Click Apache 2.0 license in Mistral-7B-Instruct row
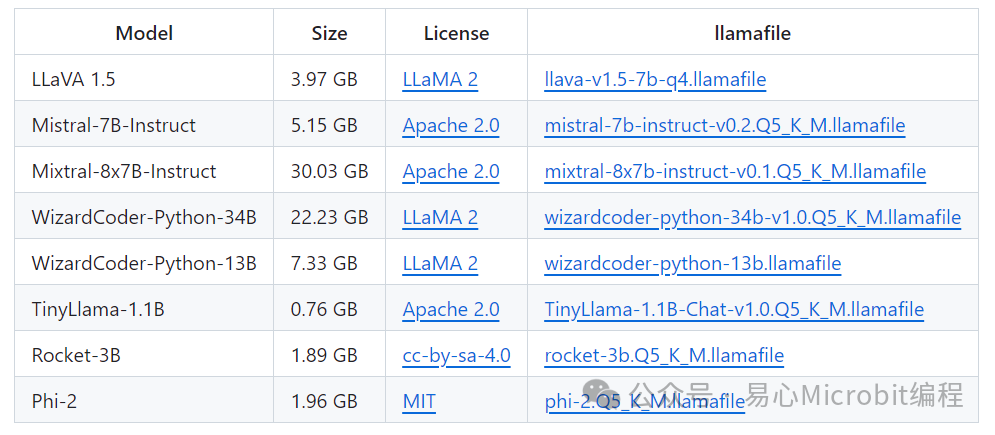 tap(451, 126)
